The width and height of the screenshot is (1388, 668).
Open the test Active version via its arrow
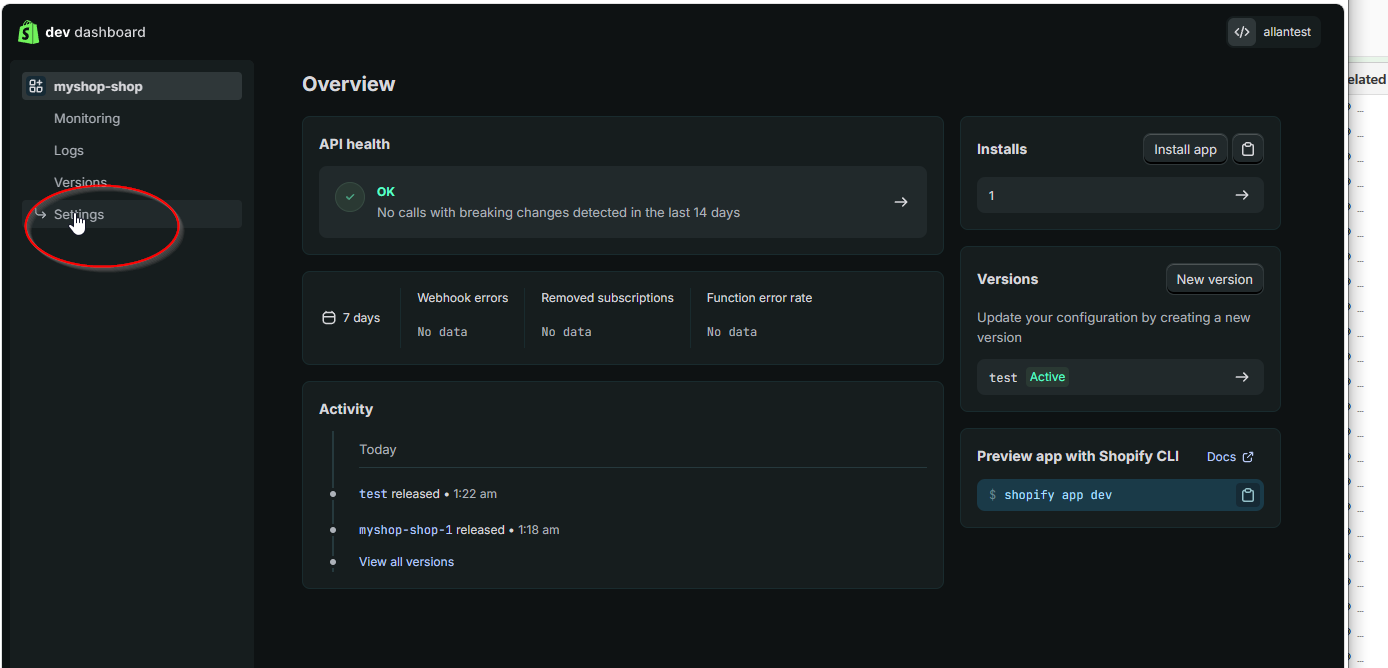tap(1242, 377)
